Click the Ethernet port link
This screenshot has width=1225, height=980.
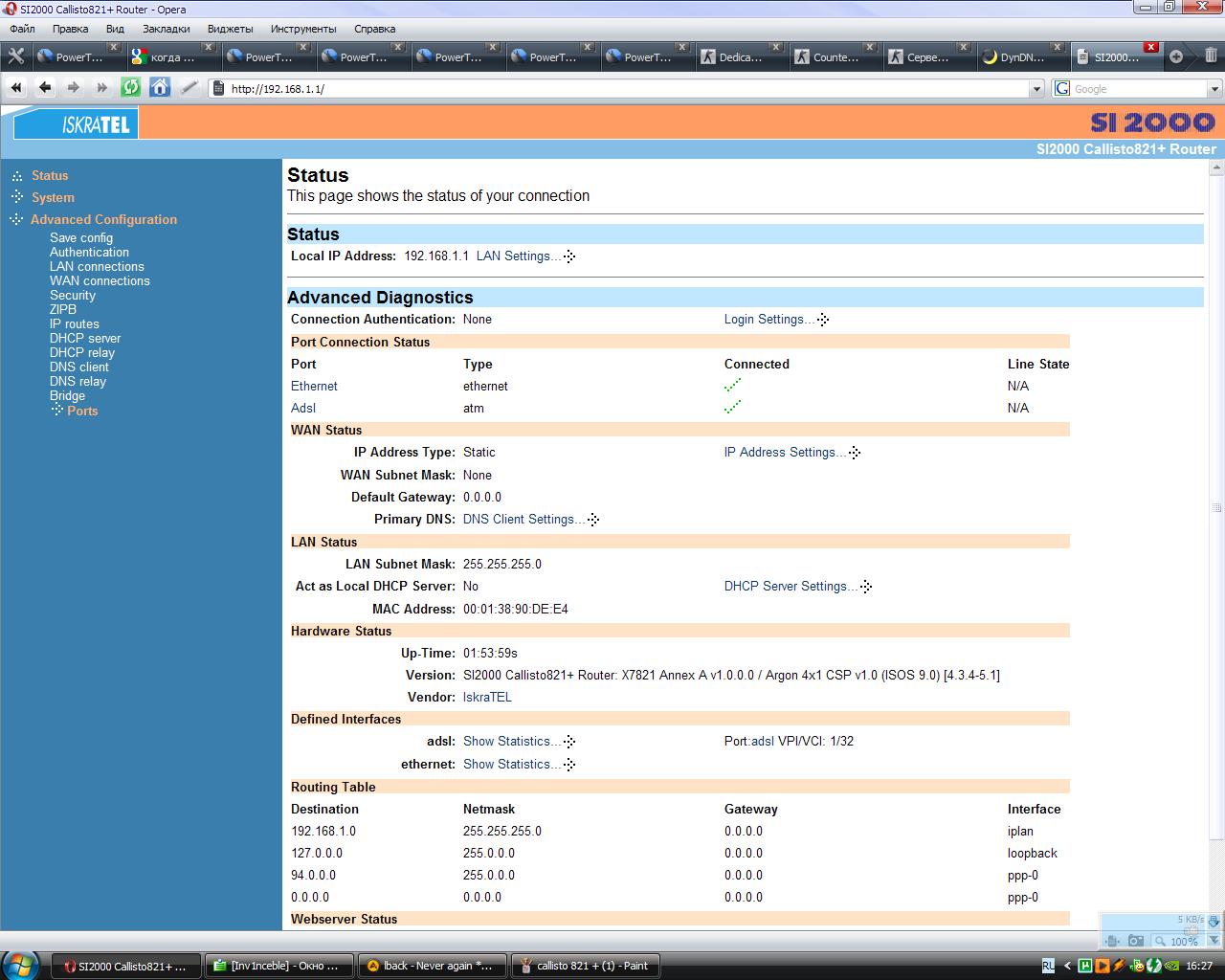314,386
